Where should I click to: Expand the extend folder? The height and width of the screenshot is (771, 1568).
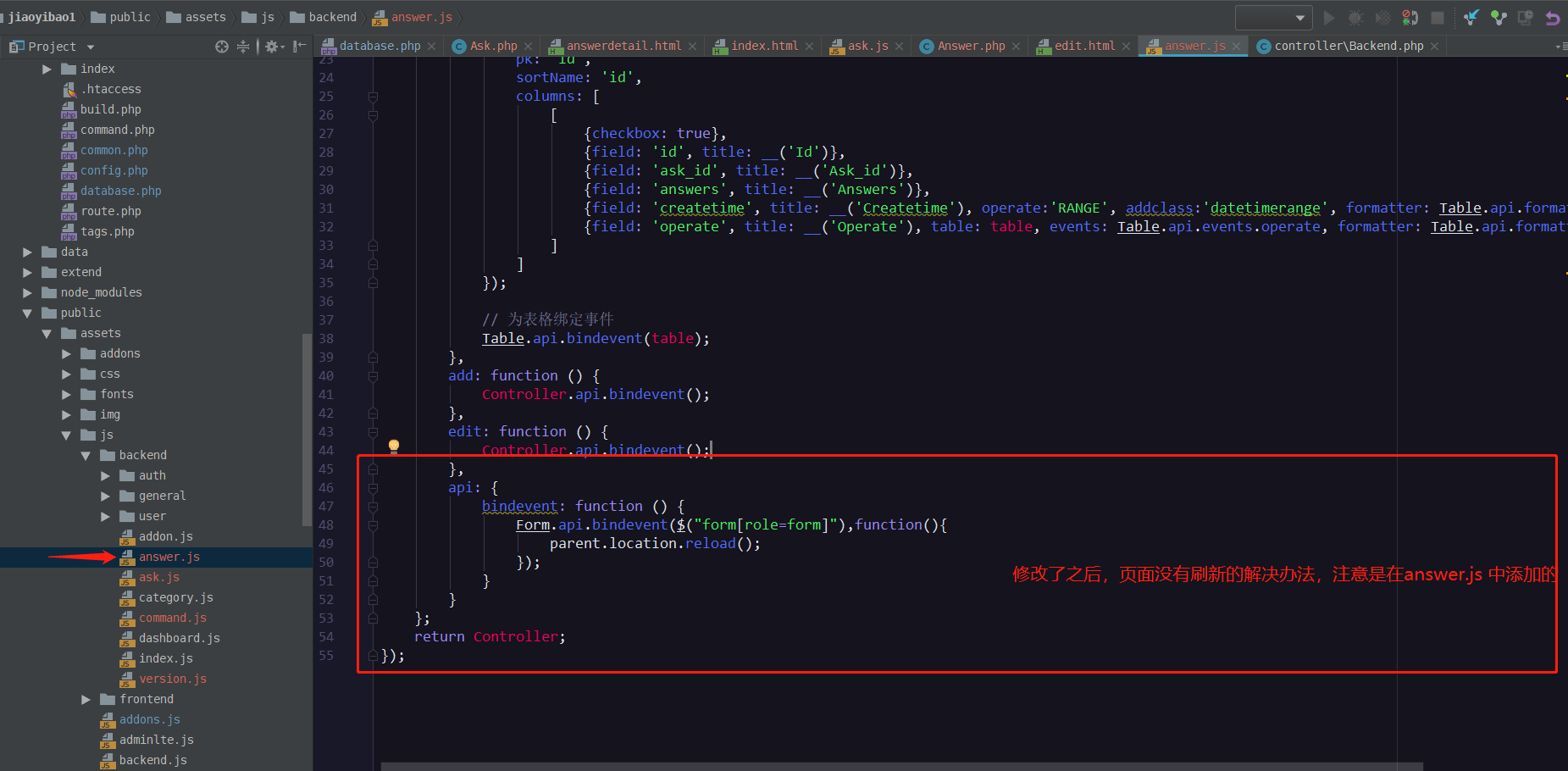coord(27,273)
